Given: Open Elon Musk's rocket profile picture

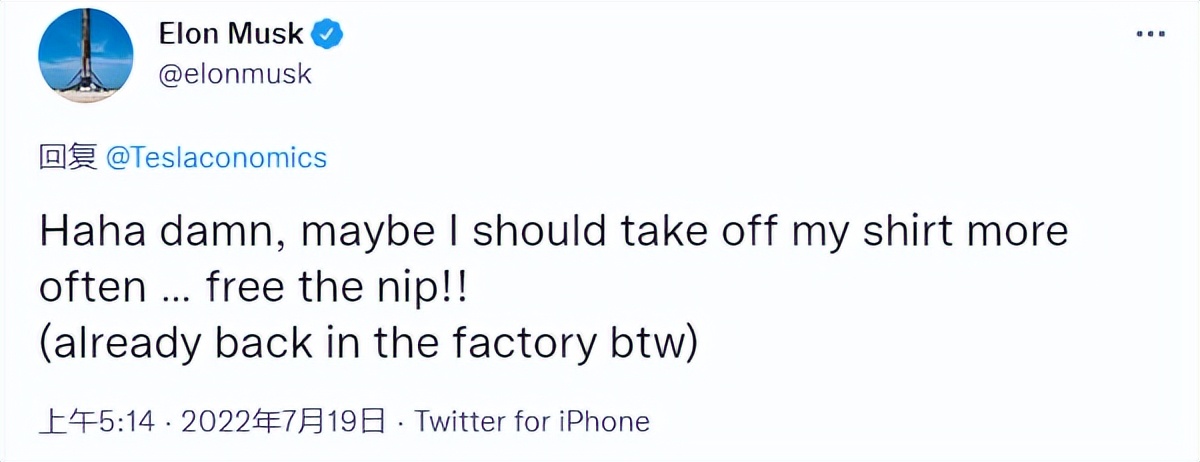Looking at the screenshot, I should (85, 58).
